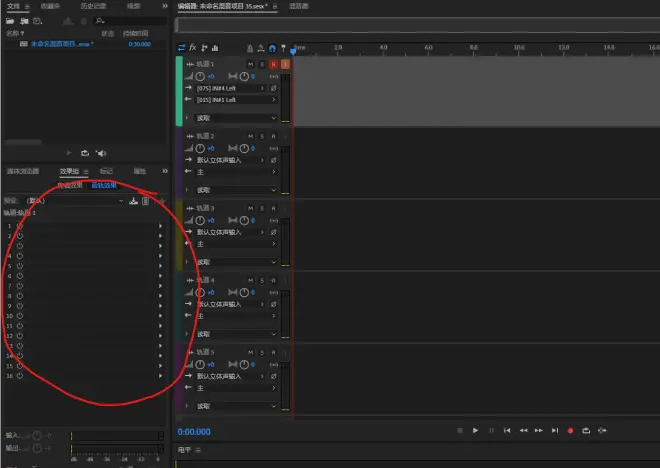This screenshot has width=660, height=468.
Task: Toggle Loop Playback button in transport
Action: [x=586, y=431]
